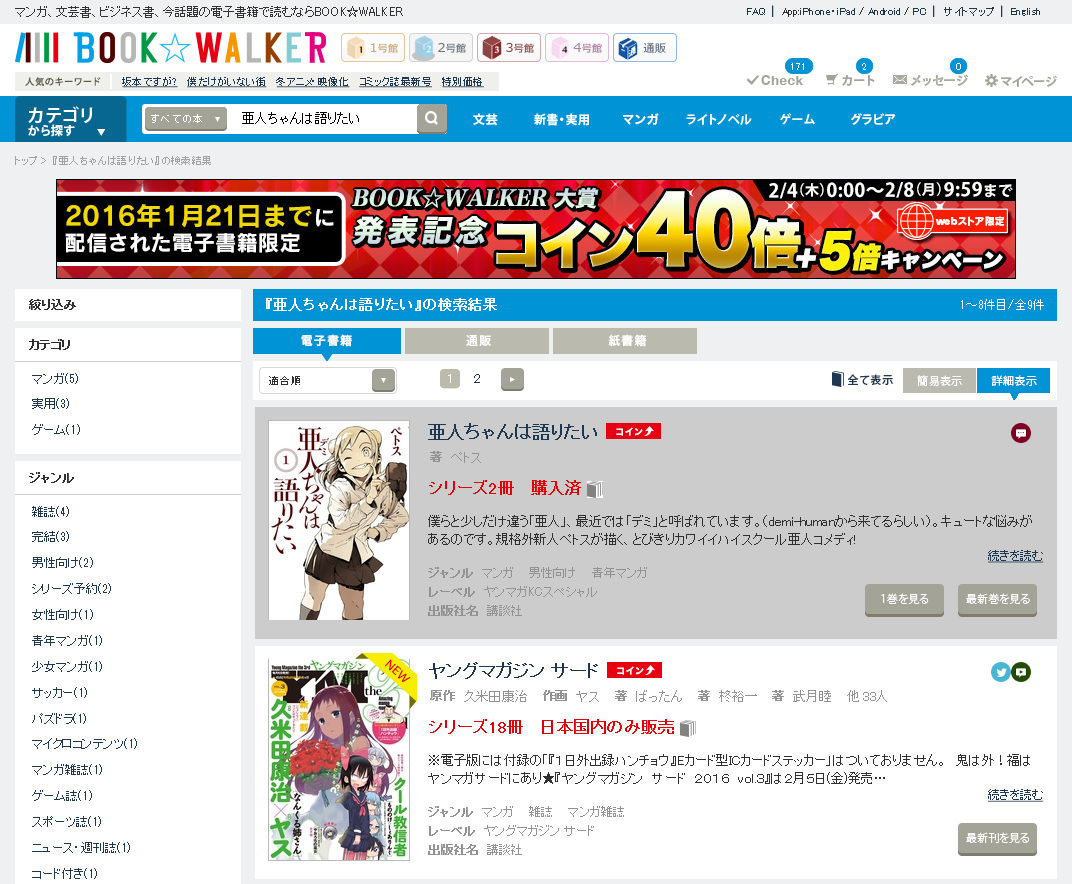Image resolution: width=1072 pixels, height=884 pixels.
Task: Filter by 青年マンガ(1) genre
Action: (x=67, y=641)
